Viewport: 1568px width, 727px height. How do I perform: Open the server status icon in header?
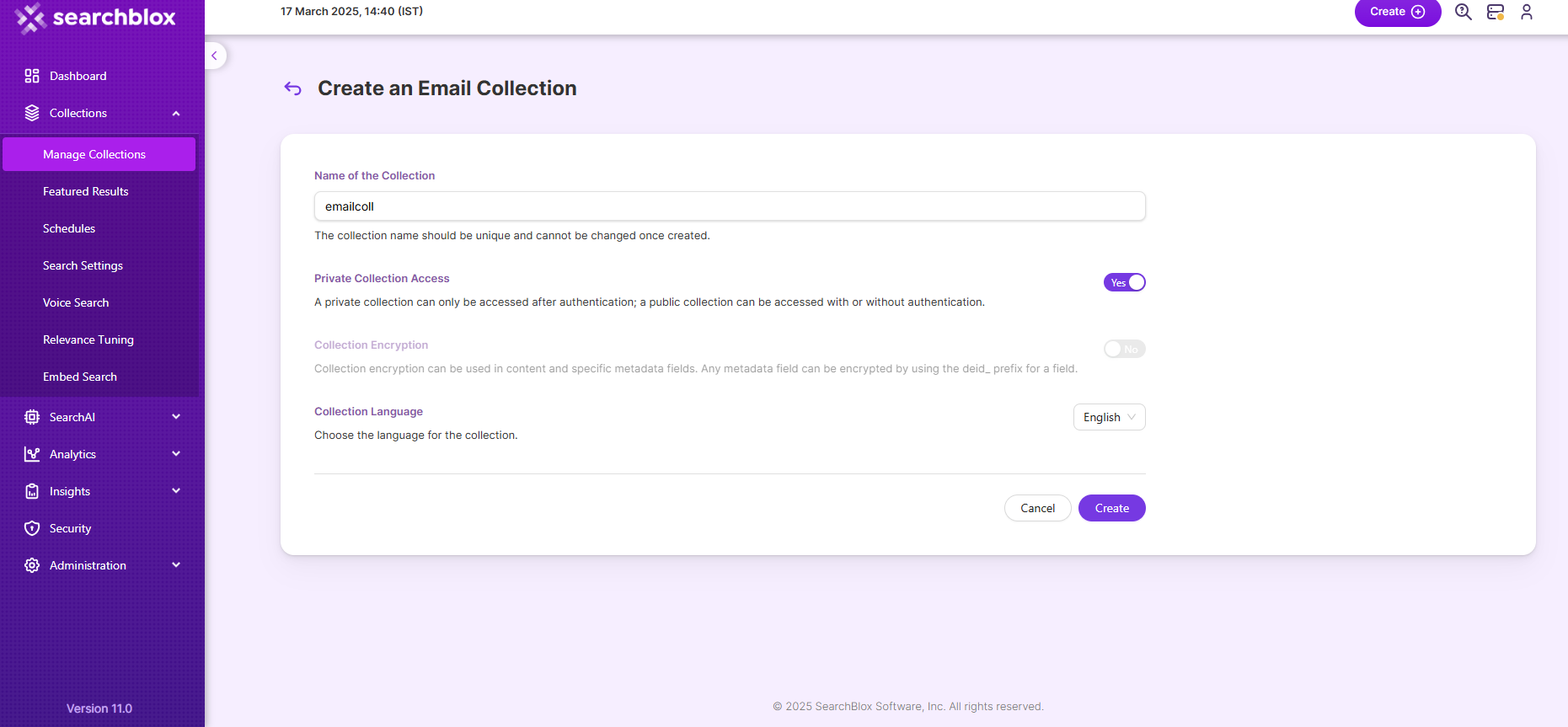pos(1496,12)
